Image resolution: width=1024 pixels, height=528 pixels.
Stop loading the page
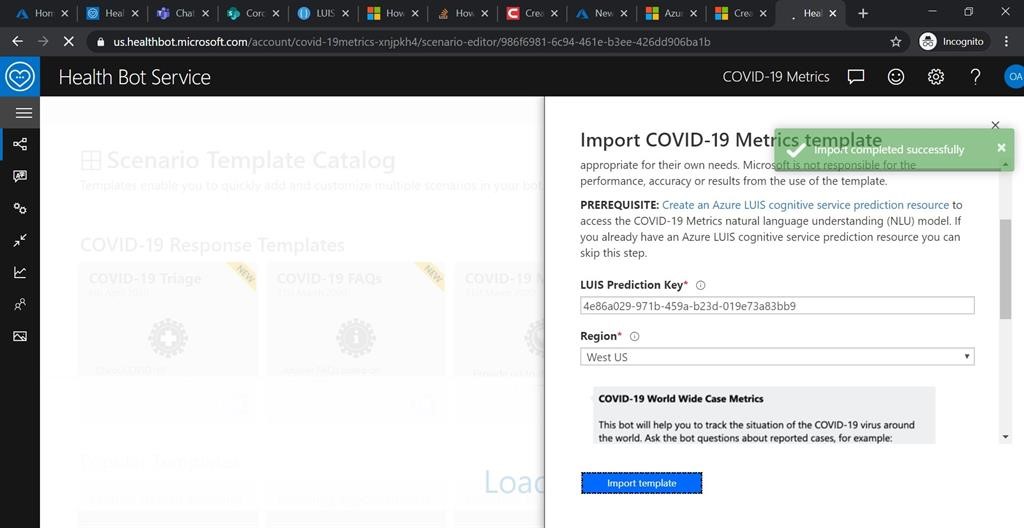[x=69, y=42]
